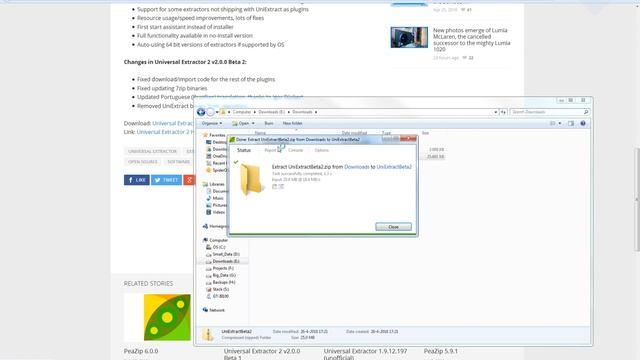Select Homegroup in the navigation pane
The height and width of the screenshot is (360, 640).
218,226
